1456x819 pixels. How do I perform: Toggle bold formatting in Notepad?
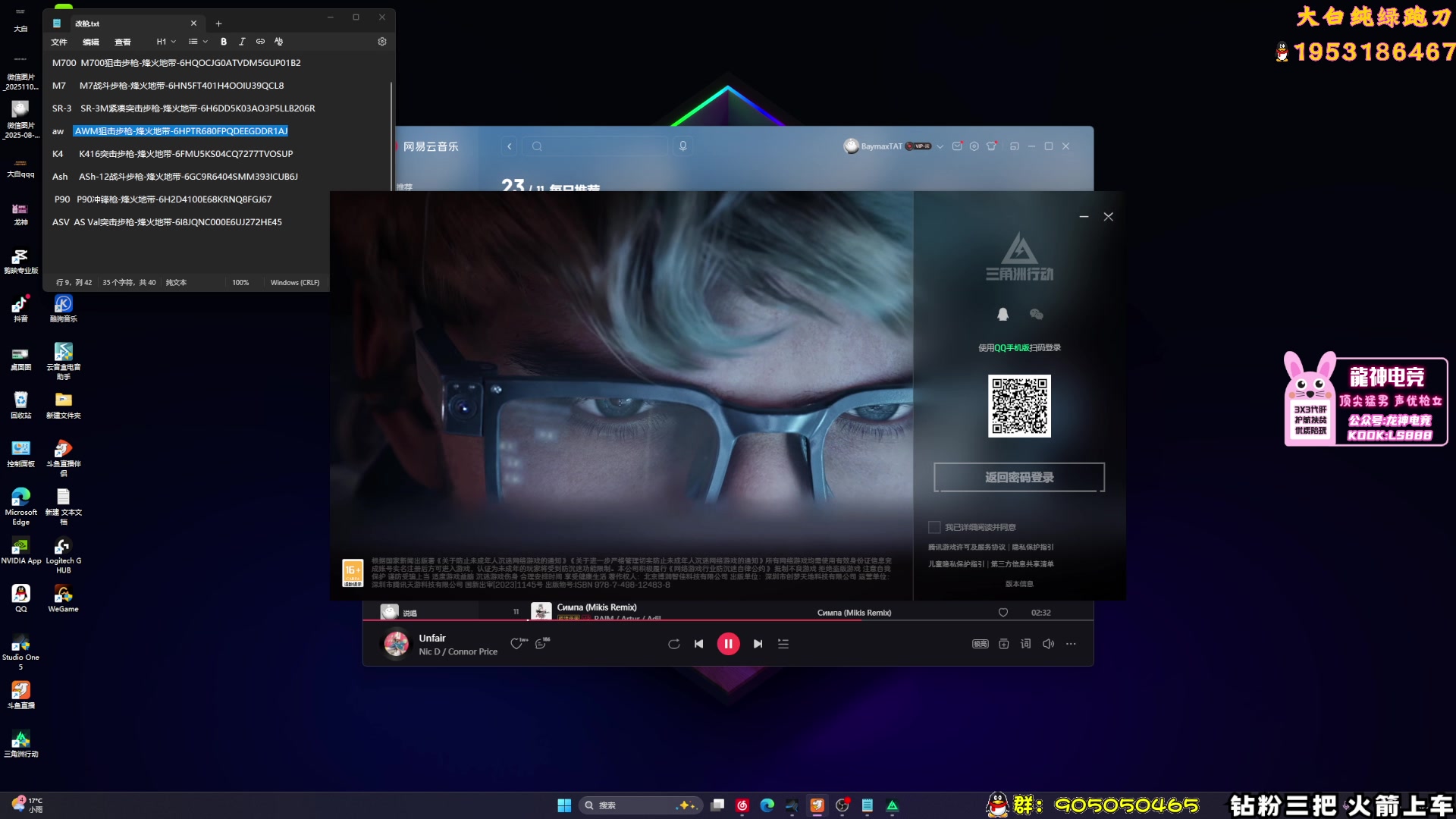point(224,42)
